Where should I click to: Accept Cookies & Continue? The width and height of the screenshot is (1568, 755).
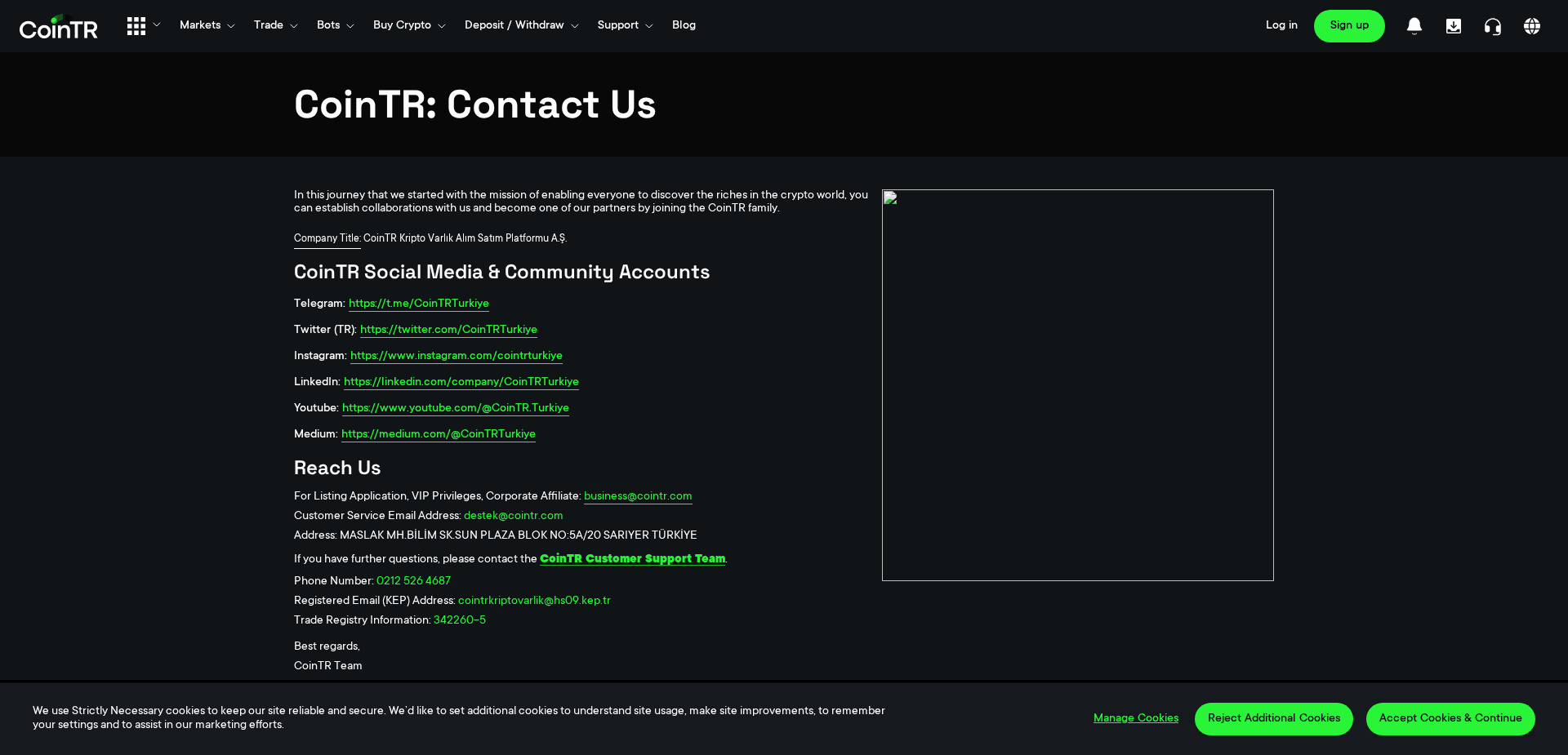click(x=1450, y=719)
